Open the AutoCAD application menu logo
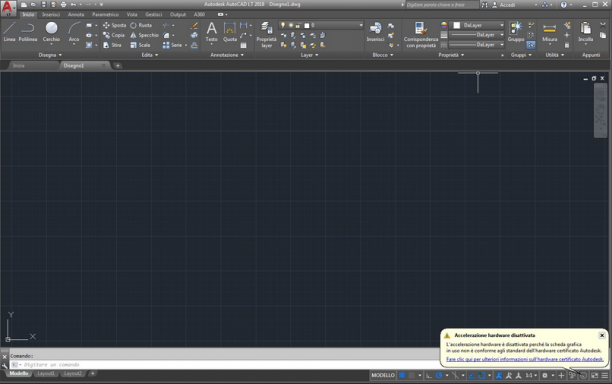 click(8, 8)
